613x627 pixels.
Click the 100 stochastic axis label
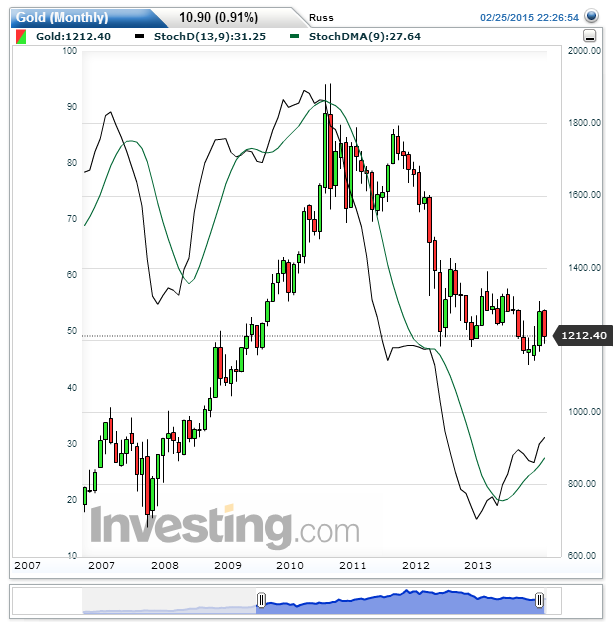pyautogui.click(x=70, y=51)
